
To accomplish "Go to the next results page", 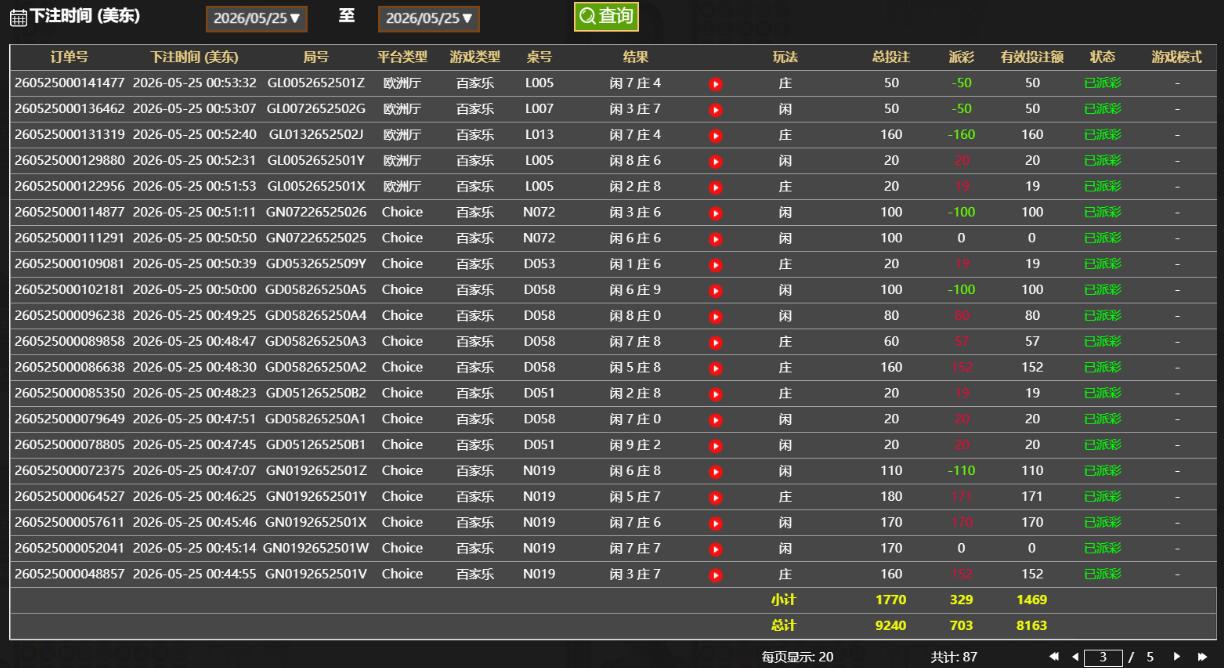I will [x=1178, y=657].
